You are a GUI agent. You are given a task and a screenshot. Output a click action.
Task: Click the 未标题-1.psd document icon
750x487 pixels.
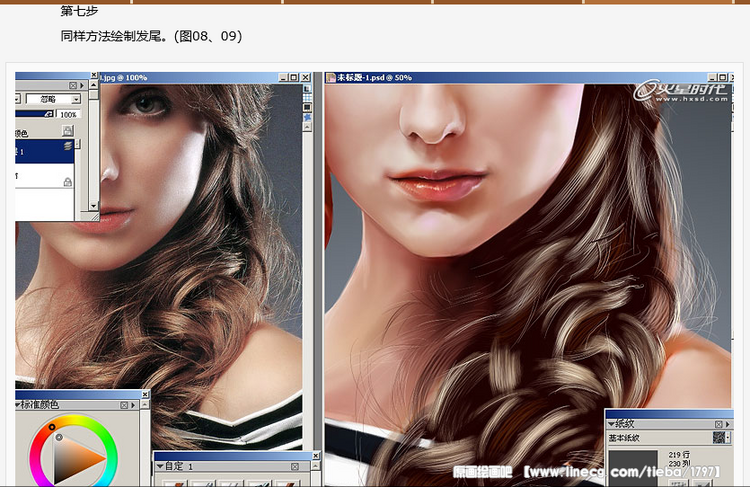click(x=331, y=77)
